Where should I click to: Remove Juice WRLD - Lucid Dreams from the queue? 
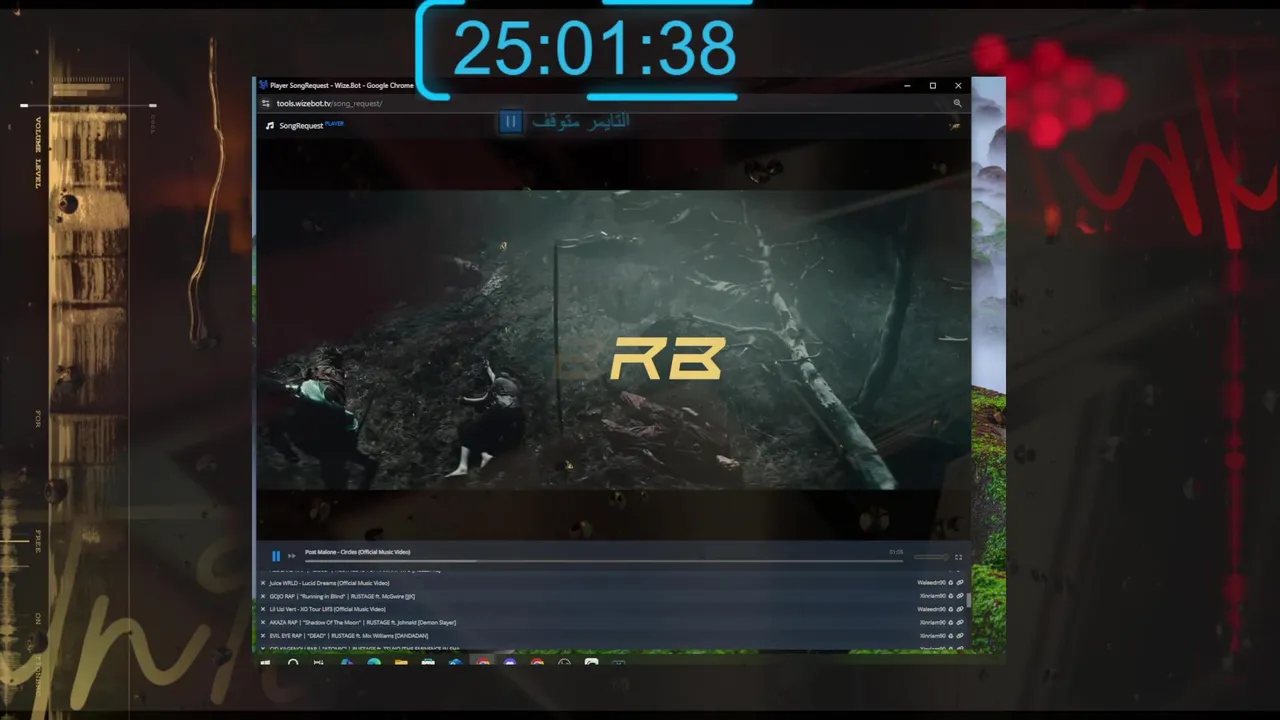point(263,583)
